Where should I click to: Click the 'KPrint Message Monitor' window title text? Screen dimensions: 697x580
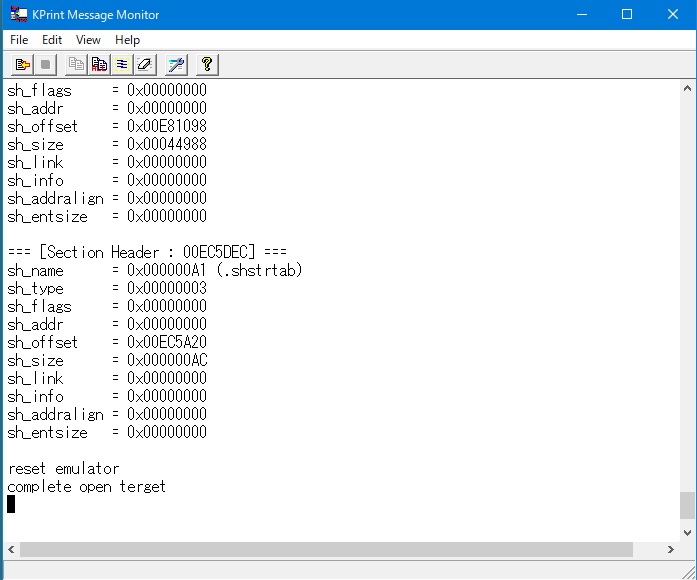[96, 15]
